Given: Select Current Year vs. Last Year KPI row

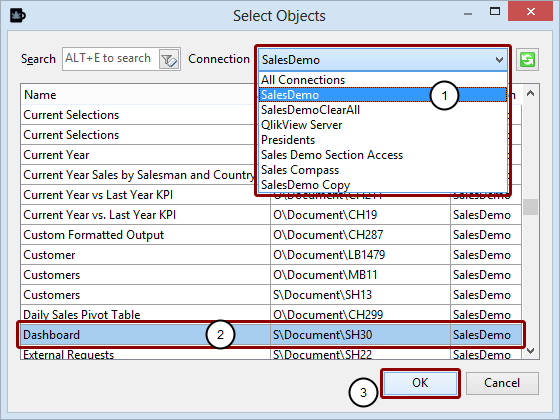Looking at the screenshot, I should [271, 215].
